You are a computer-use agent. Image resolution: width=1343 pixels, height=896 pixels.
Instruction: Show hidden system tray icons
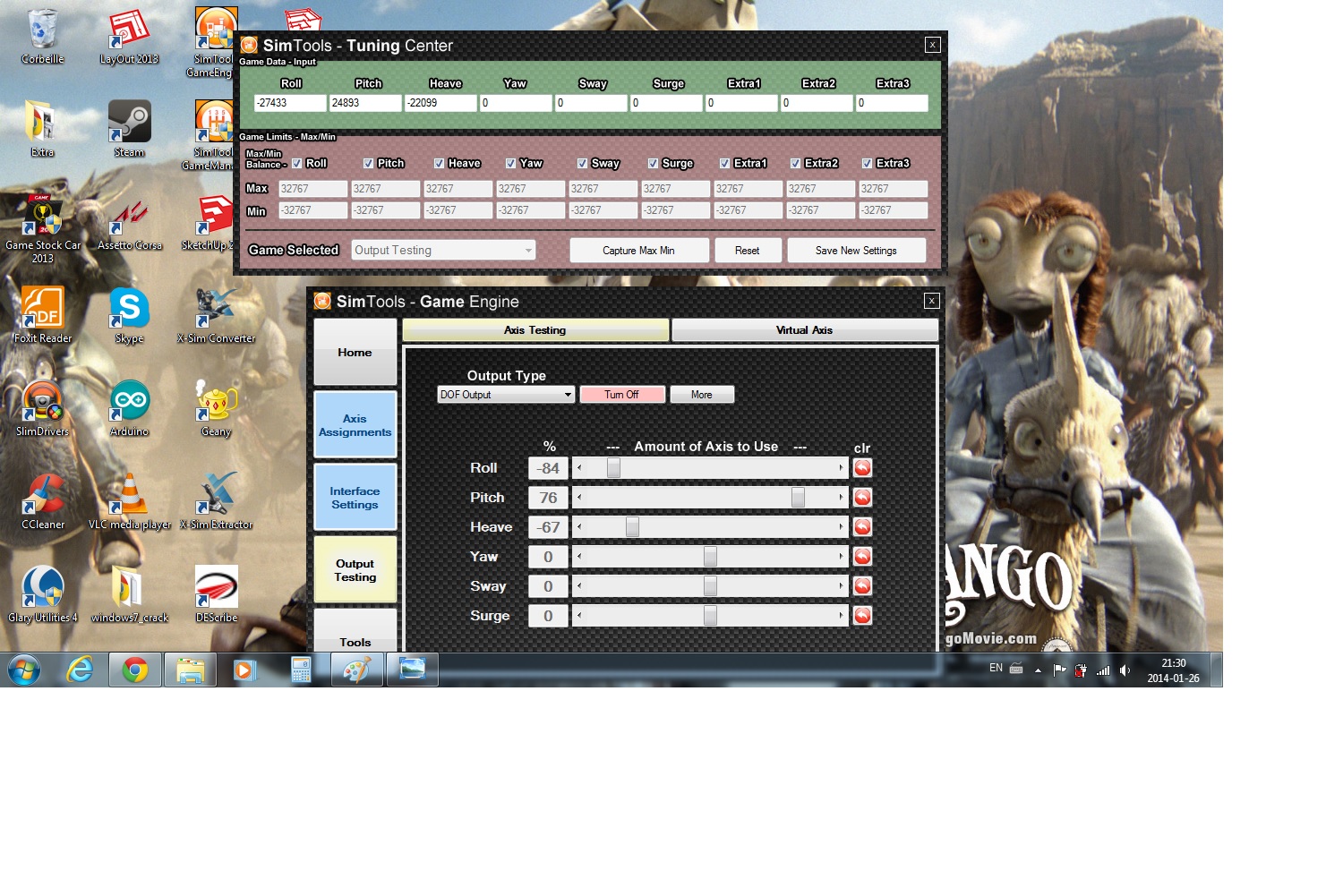[x=1038, y=670]
